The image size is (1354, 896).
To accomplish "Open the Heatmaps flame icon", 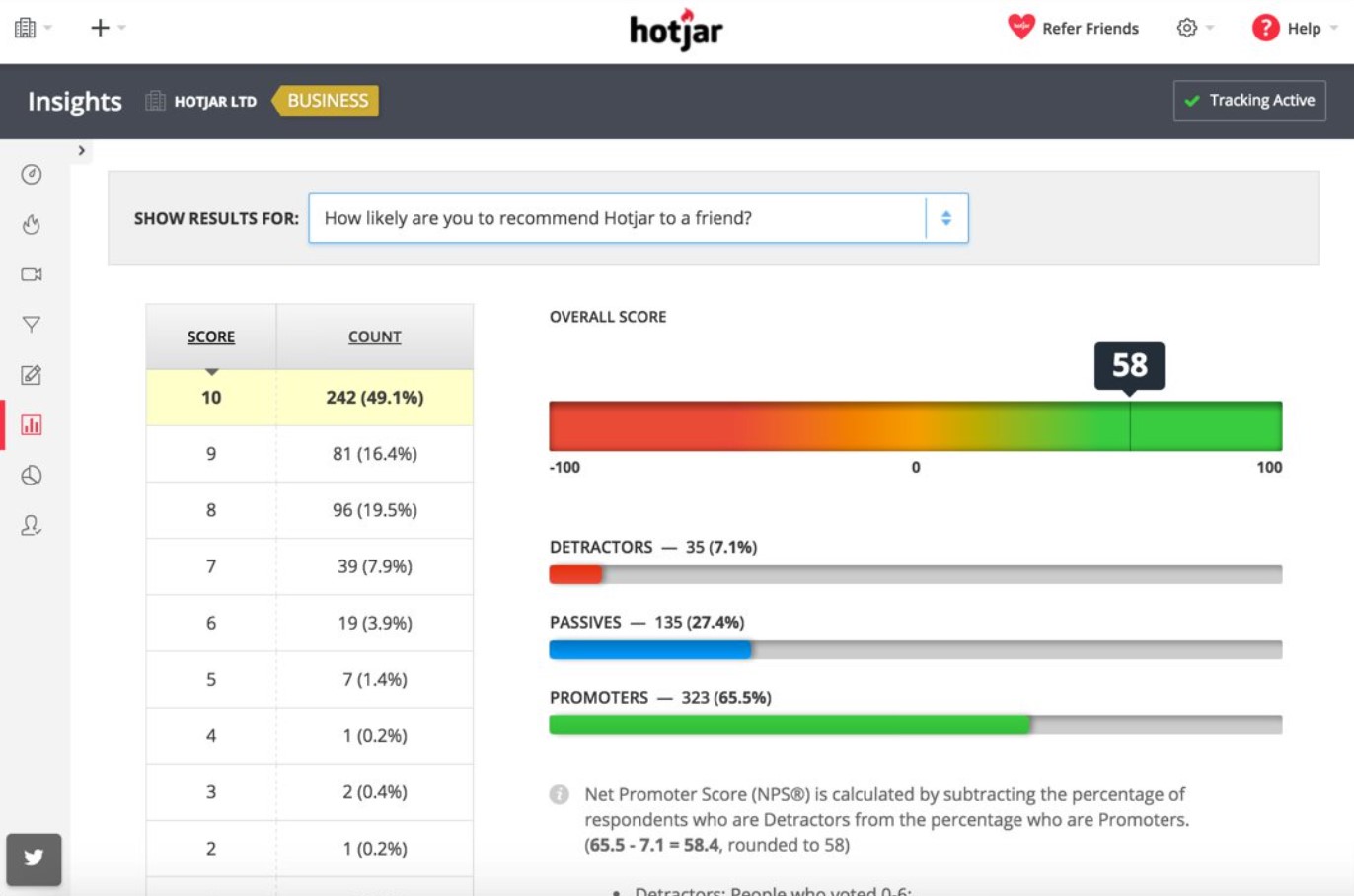I will pyautogui.click(x=32, y=224).
